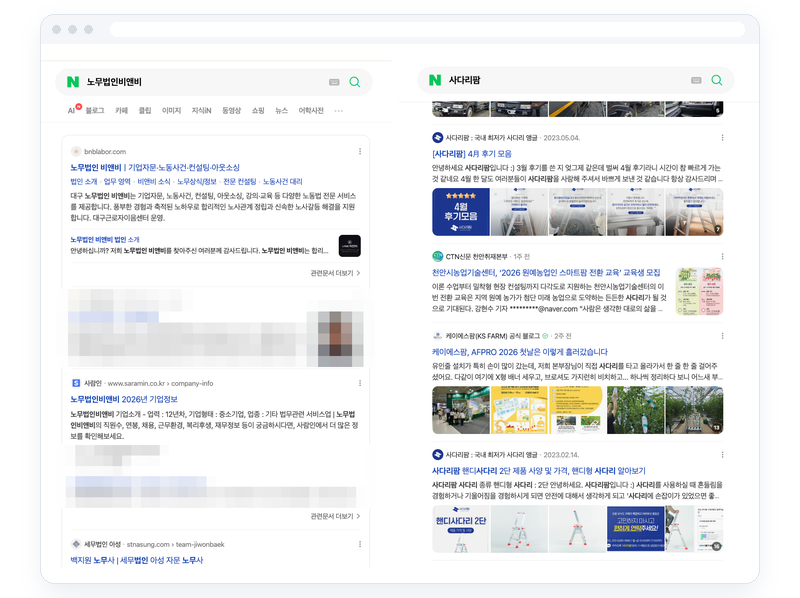Click dark thumbnail beside 법인 소개 doc

[350, 245]
